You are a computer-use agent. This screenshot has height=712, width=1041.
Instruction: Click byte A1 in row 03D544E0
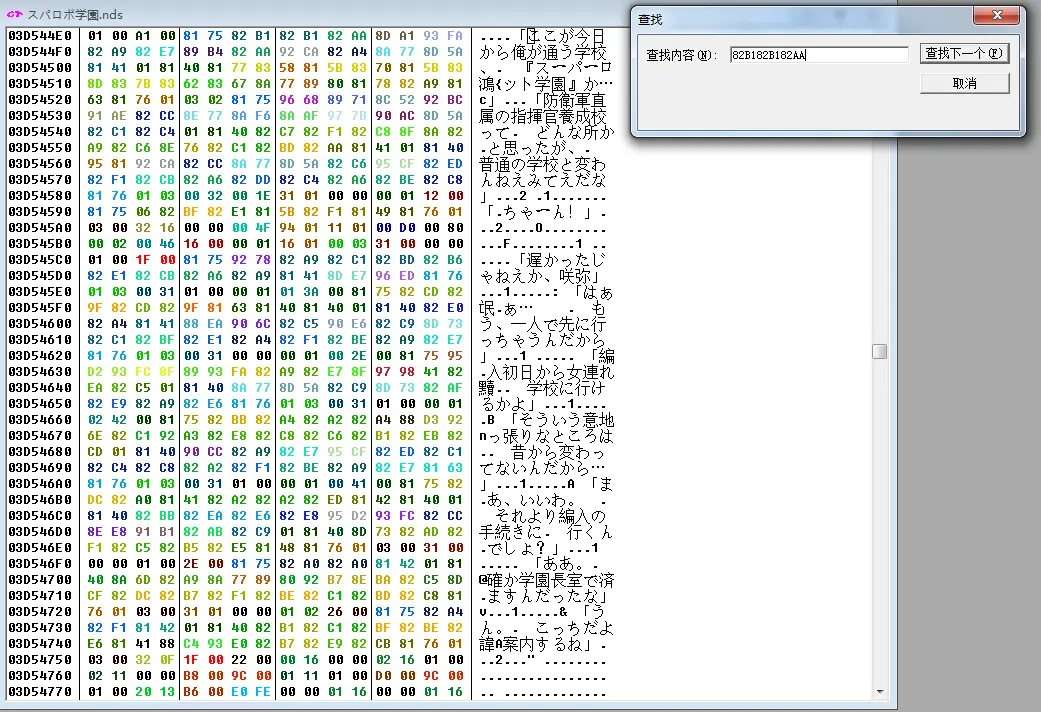click(142, 36)
